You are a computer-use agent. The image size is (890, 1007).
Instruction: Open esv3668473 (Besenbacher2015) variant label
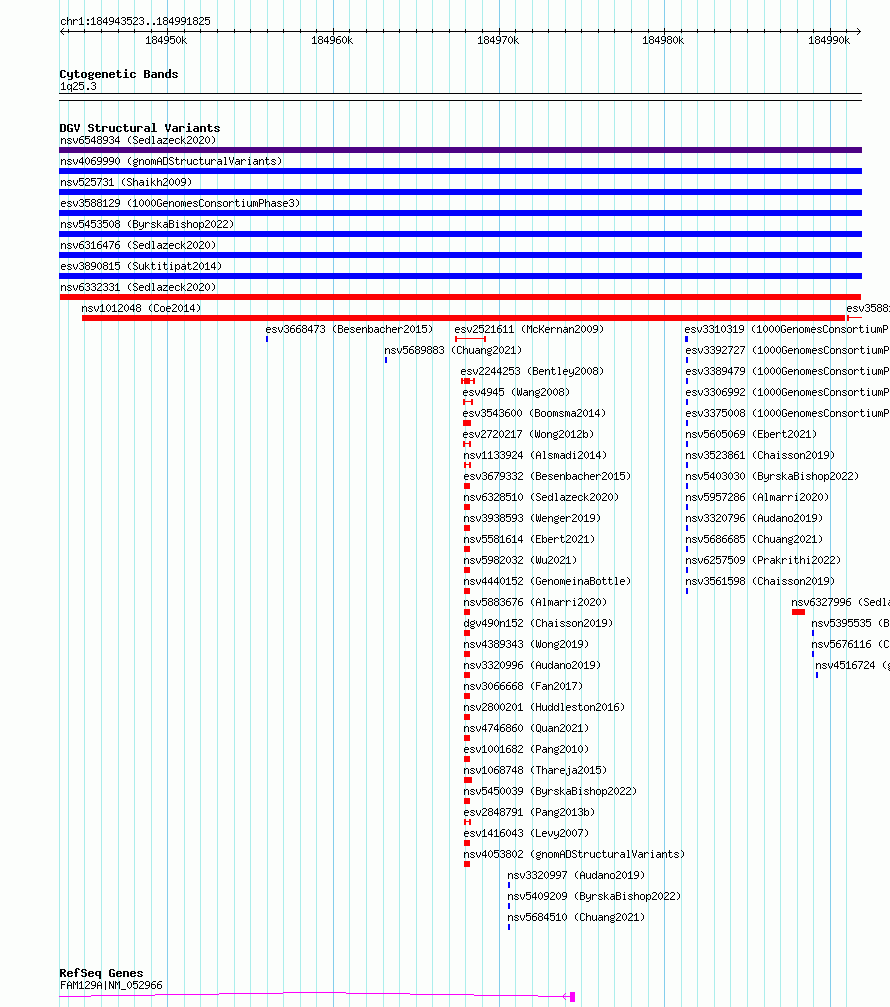349,329
